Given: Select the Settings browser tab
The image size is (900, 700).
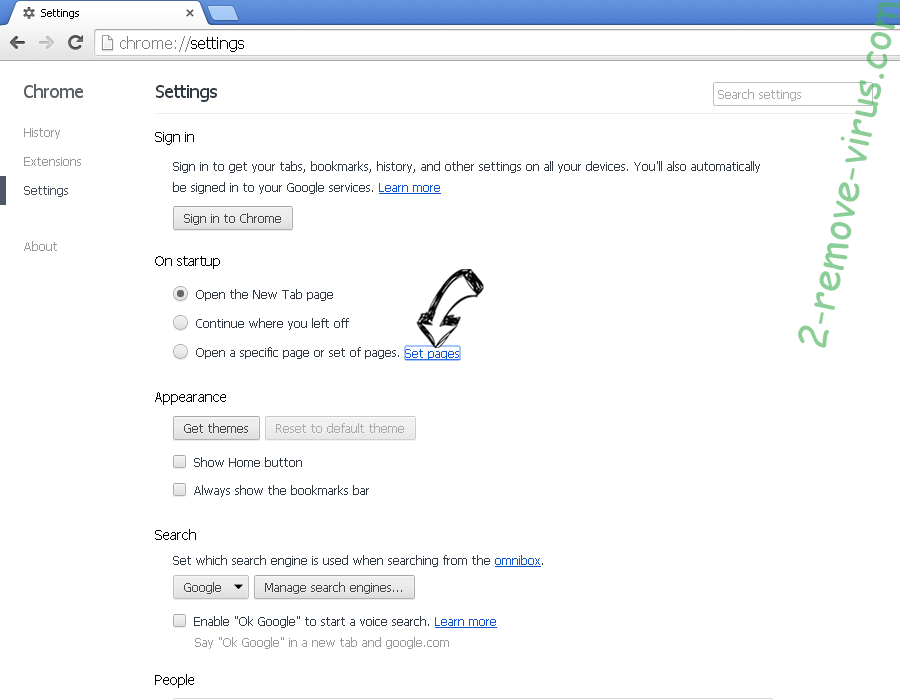Looking at the screenshot, I should (x=107, y=13).
